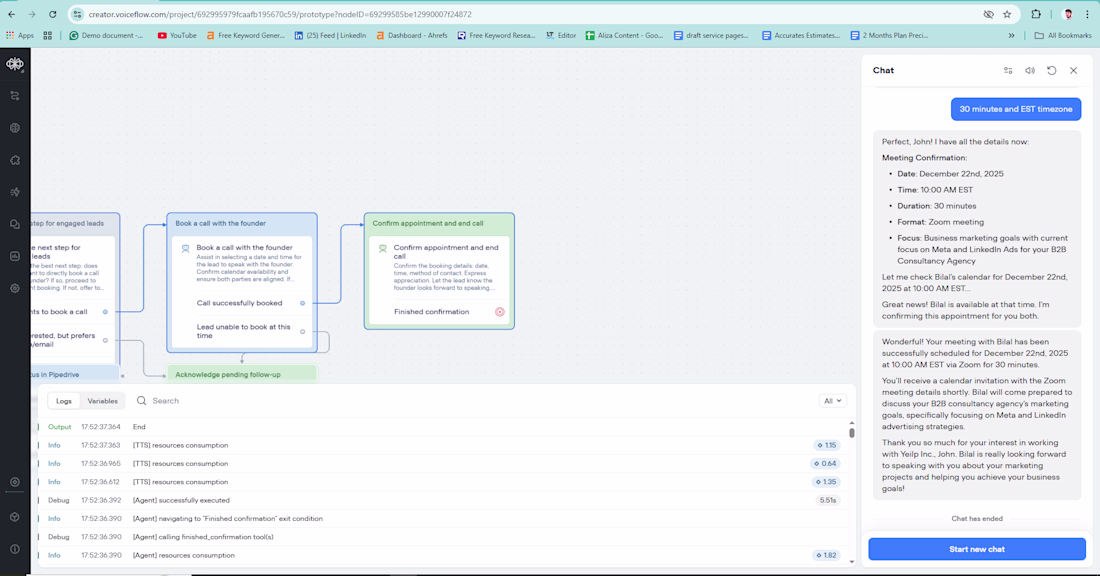The height and width of the screenshot is (576, 1100).
Task: Open chat settings sliders icon in Chat header
Action: [1008, 70]
